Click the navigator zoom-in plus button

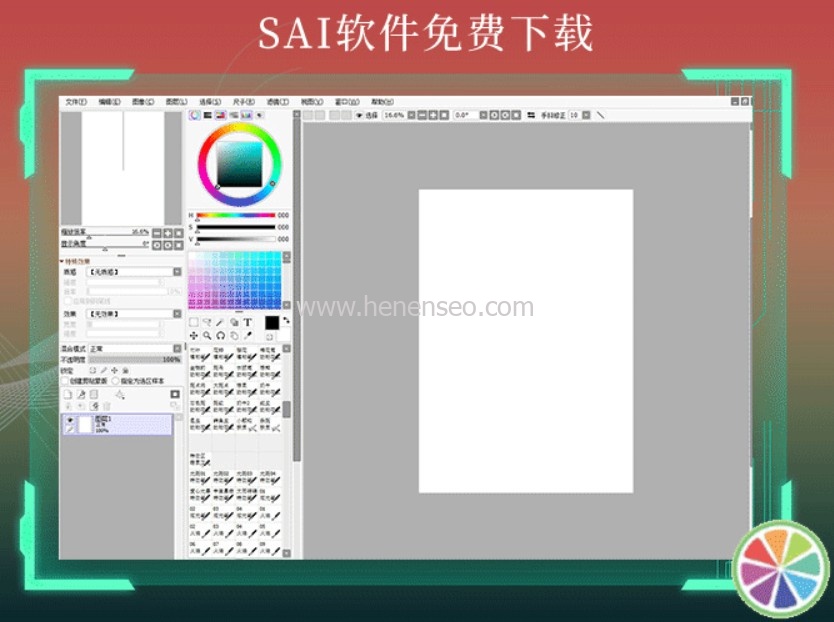click(x=168, y=233)
